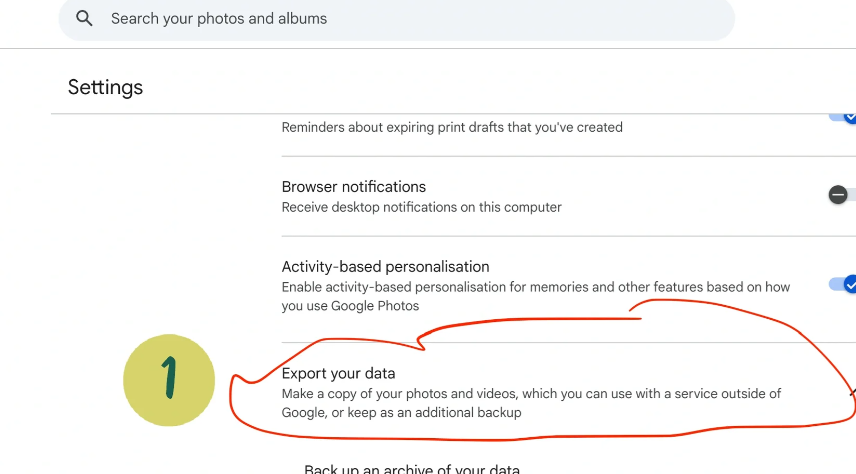Click the Browser notifications minus switch knob

(838, 194)
